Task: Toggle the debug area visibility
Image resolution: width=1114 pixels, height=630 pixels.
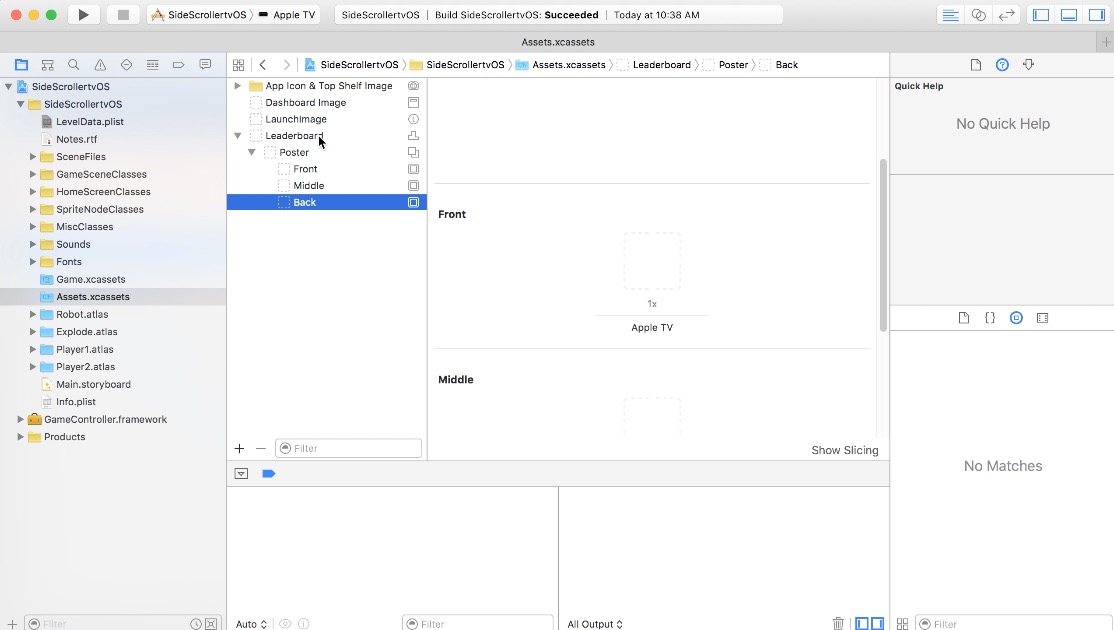Action: [1069, 14]
